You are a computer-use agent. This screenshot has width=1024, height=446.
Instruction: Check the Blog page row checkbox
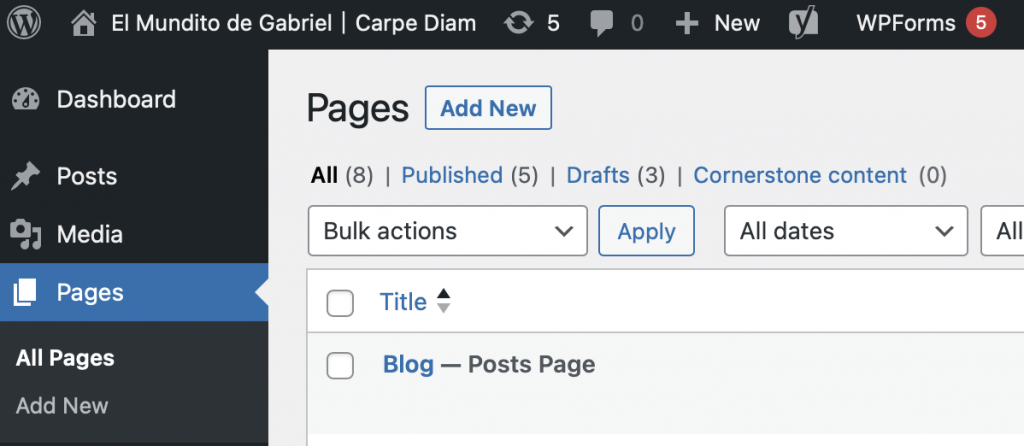(340, 366)
